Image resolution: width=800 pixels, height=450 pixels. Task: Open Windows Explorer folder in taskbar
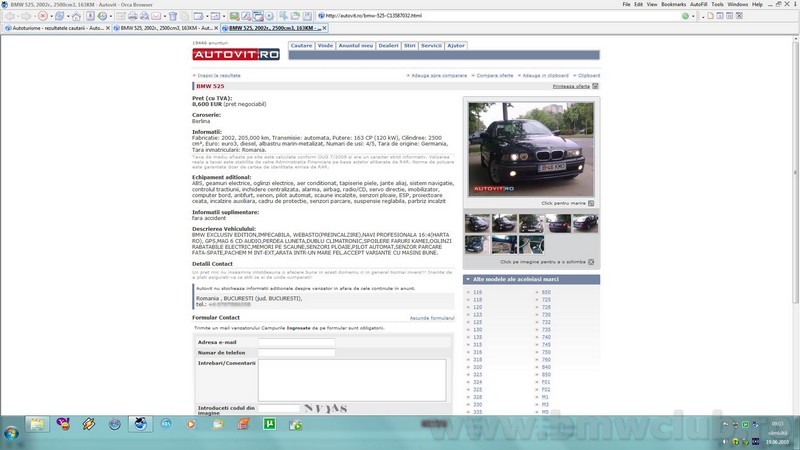point(37,424)
